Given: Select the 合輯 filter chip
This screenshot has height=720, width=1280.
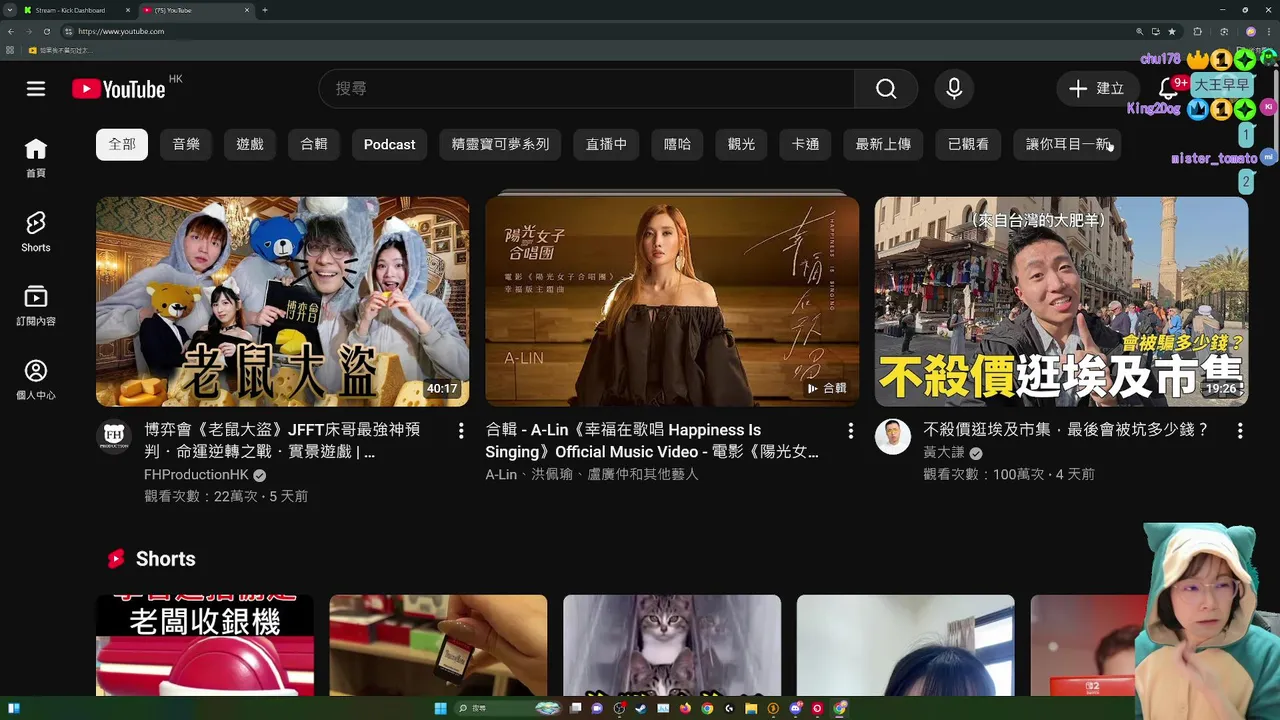Looking at the screenshot, I should pos(314,144).
